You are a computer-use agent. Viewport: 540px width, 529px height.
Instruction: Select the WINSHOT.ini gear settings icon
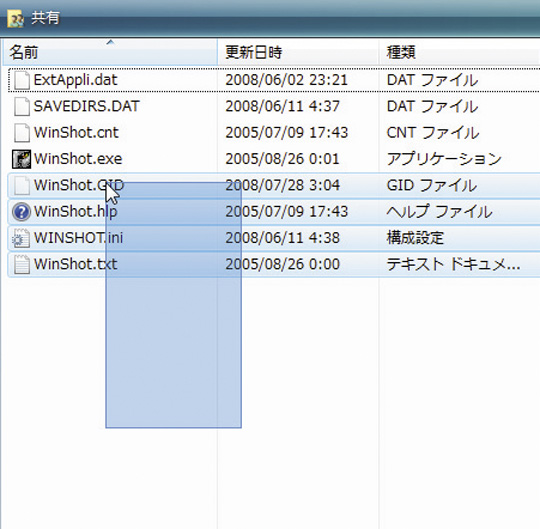pos(21,238)
